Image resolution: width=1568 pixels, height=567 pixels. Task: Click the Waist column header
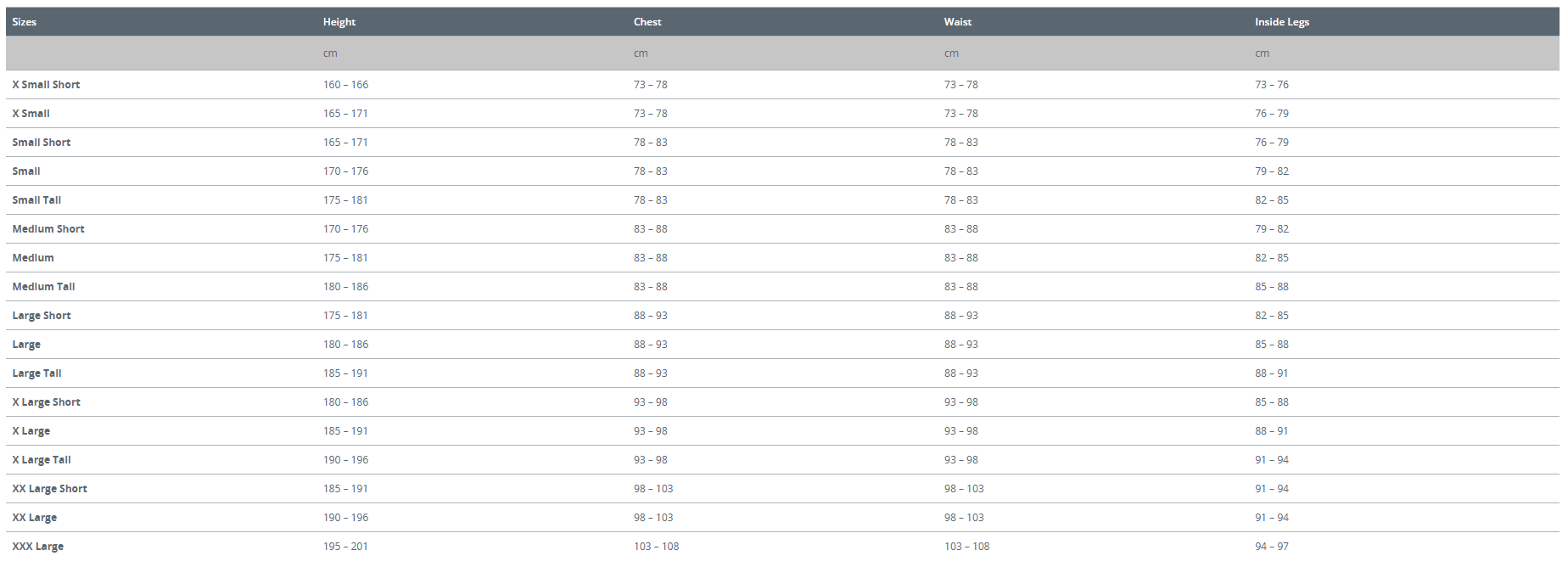957,22
